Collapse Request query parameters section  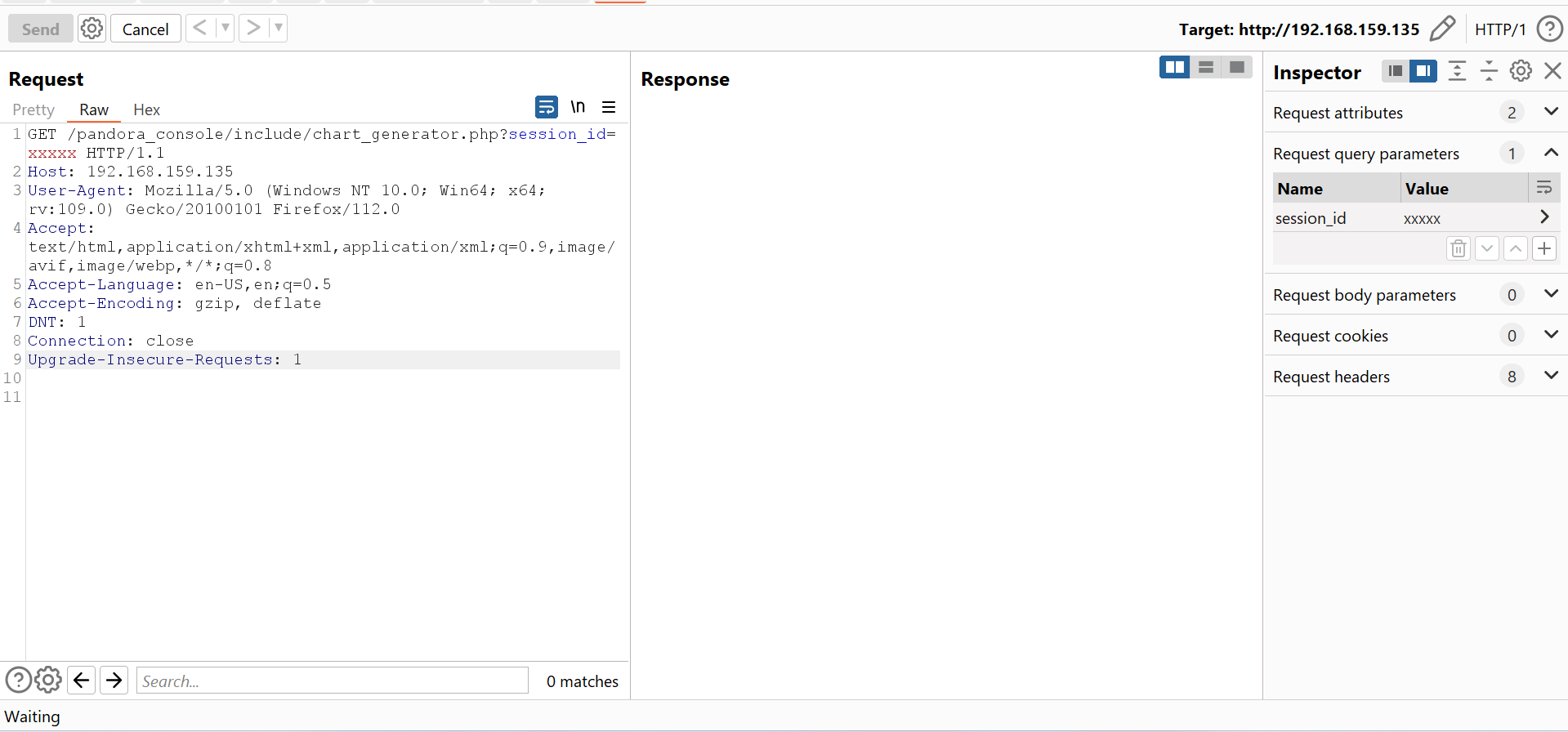pos(1551,152)
